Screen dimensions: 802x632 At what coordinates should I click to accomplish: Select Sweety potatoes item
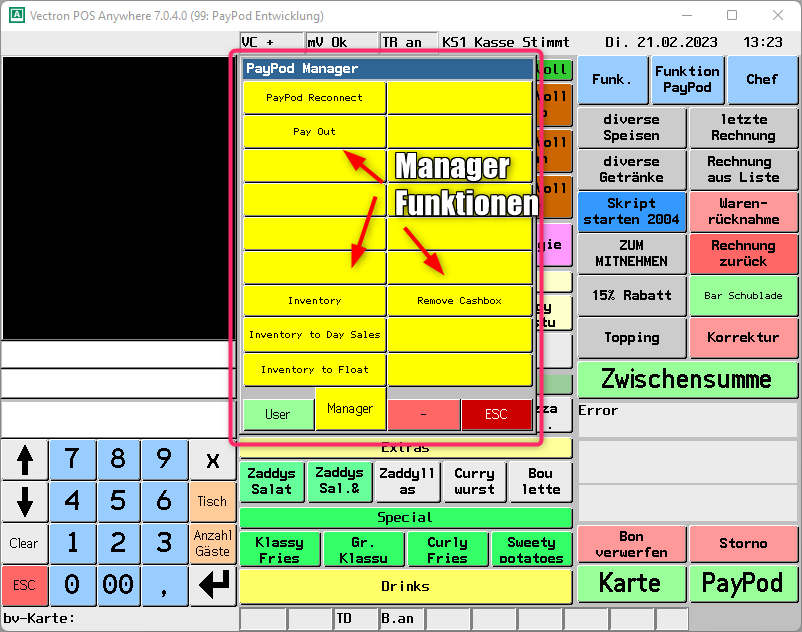click(x=531, y=550)
